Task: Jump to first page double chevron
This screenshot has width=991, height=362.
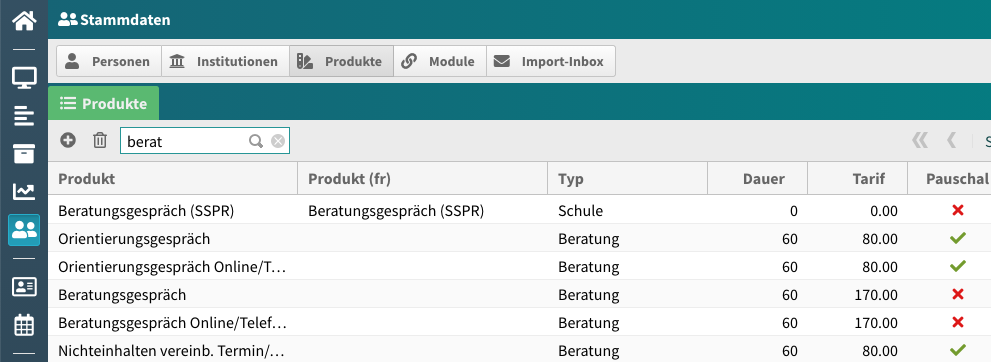Action: click(920, 140)
